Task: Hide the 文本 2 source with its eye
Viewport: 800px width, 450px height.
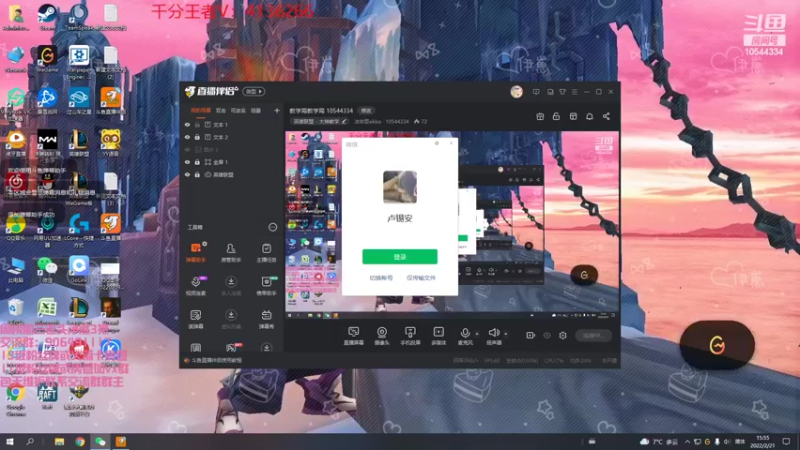Action: (187, 137)
